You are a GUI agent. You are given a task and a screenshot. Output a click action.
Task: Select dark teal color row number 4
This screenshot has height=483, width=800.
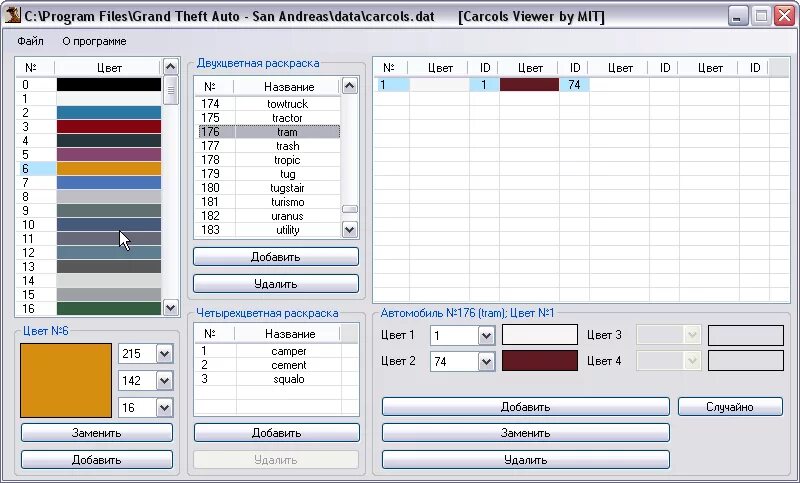(x=89, y=141)
